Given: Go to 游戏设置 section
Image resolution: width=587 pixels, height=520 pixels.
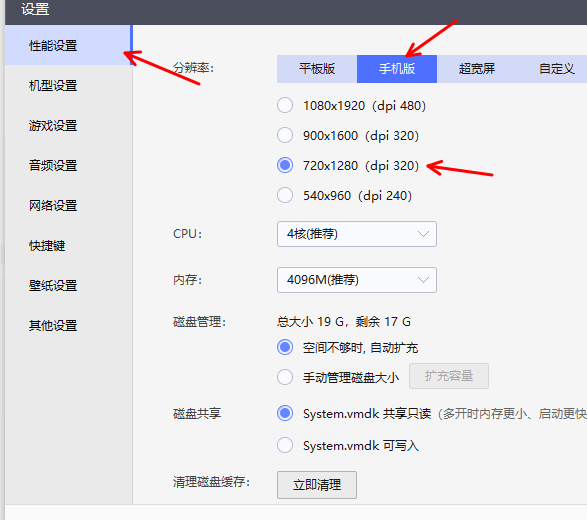Looking at the screenshot, I should tap(69, 125).
